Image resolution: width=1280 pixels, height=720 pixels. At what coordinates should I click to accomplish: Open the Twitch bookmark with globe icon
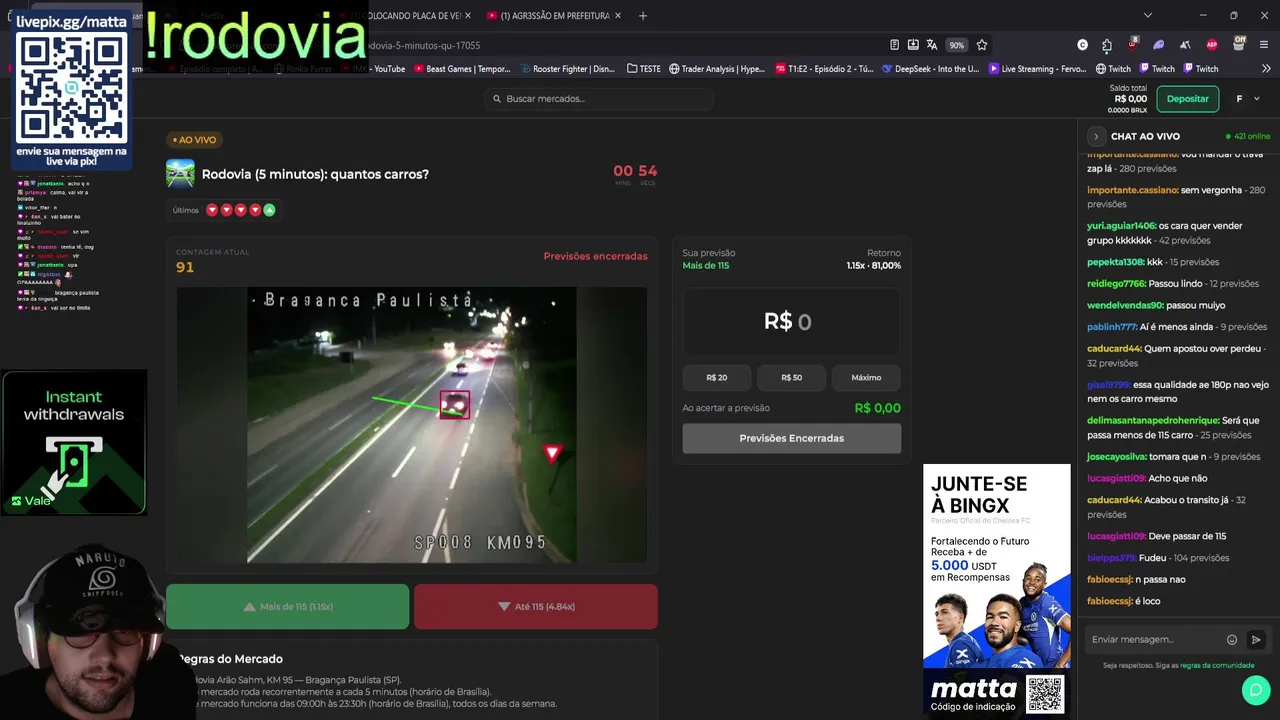tap(1113, 69)
